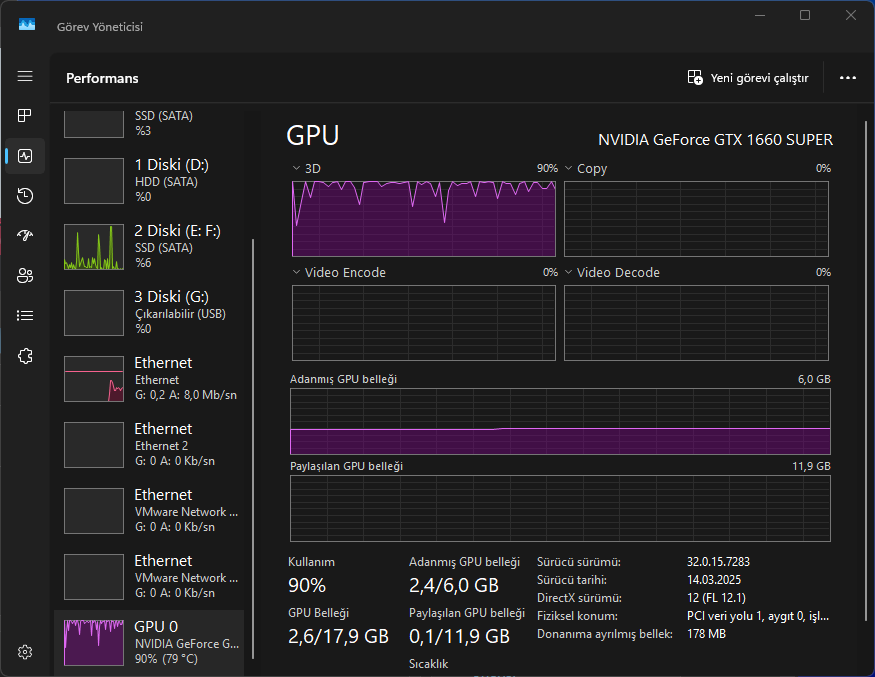Click the resource list vertical scrollbar
The height and width of the screenshot is (677, 875).
(x=253, y=450)
